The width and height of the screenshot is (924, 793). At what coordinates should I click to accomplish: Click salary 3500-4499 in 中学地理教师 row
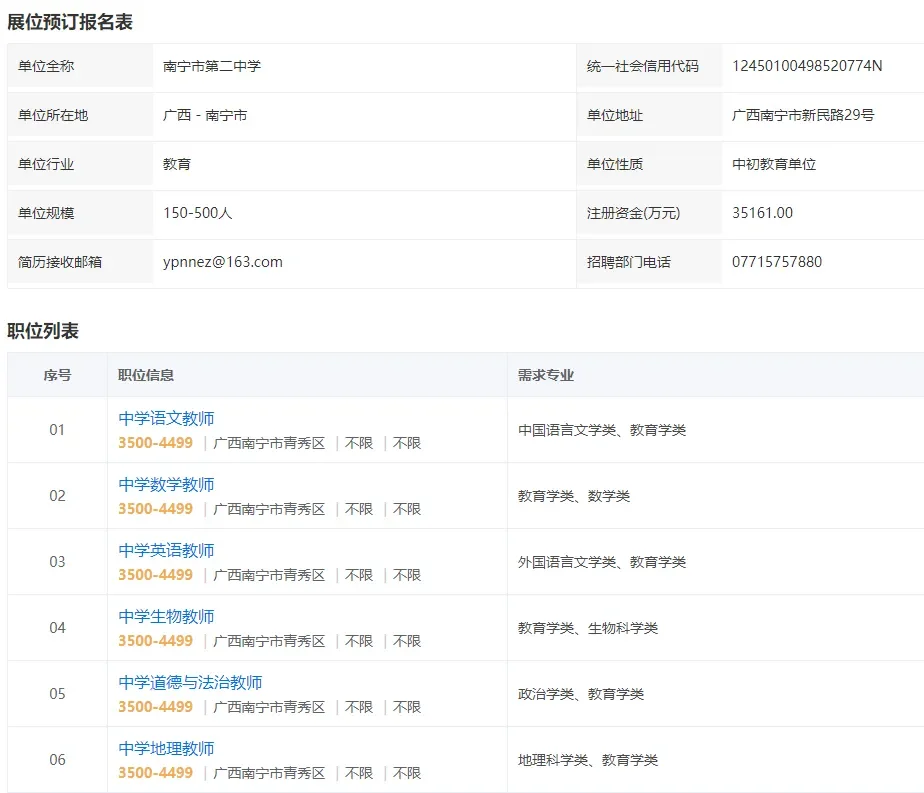pos(156,772)
